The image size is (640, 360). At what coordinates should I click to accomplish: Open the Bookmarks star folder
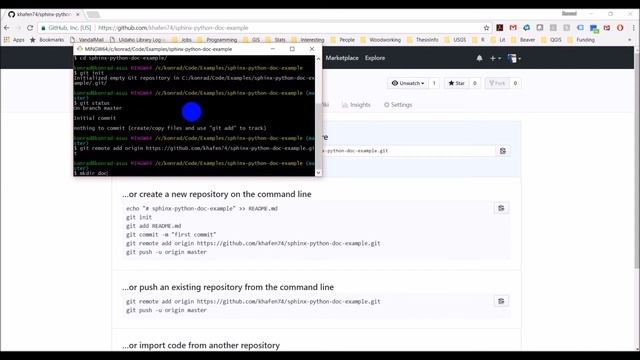coord(47,40)
